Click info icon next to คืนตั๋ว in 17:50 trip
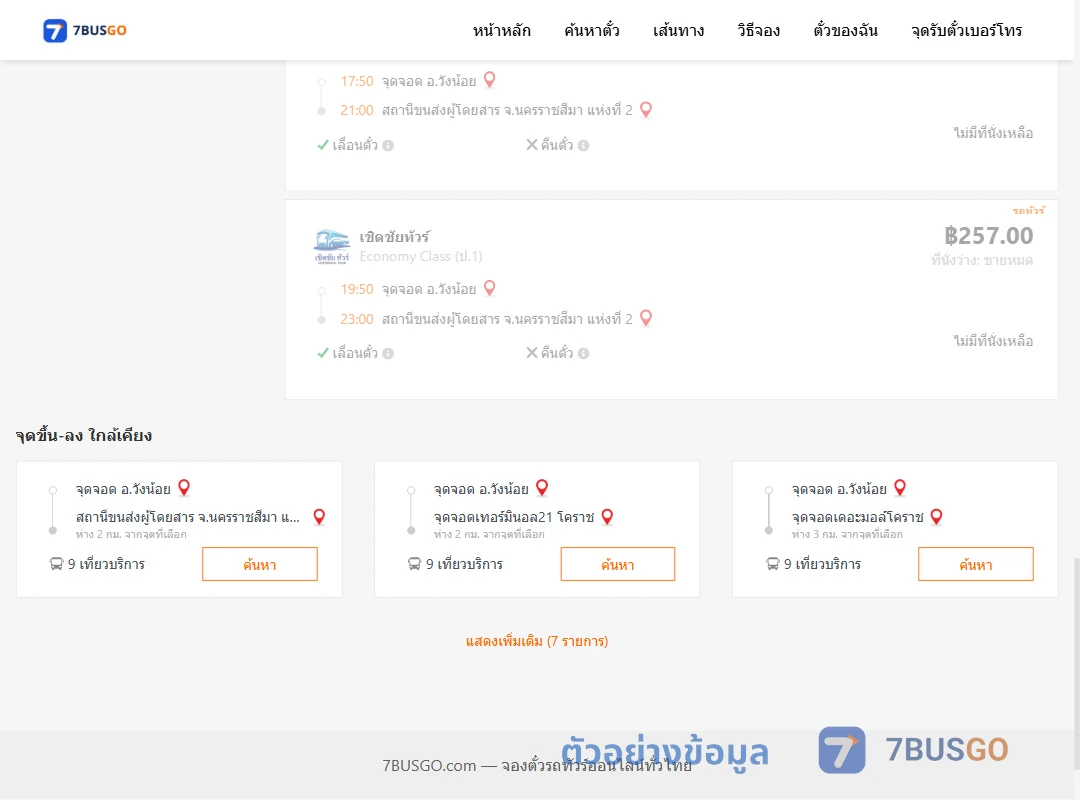The image size is (1080, 800). 583,145
